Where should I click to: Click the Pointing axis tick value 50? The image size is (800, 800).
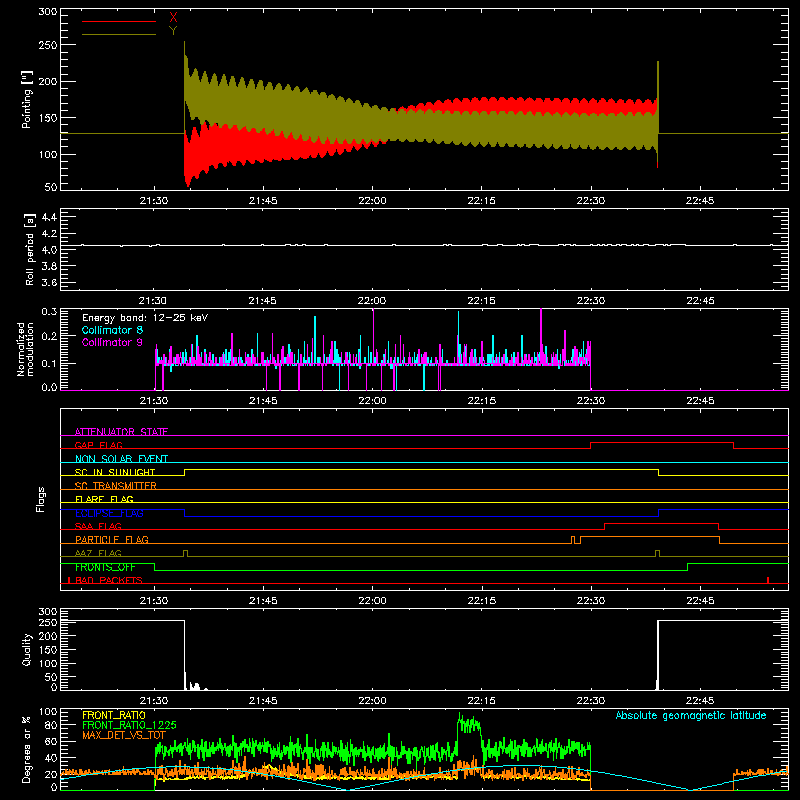pyautogui.click(x=51, y=187)
